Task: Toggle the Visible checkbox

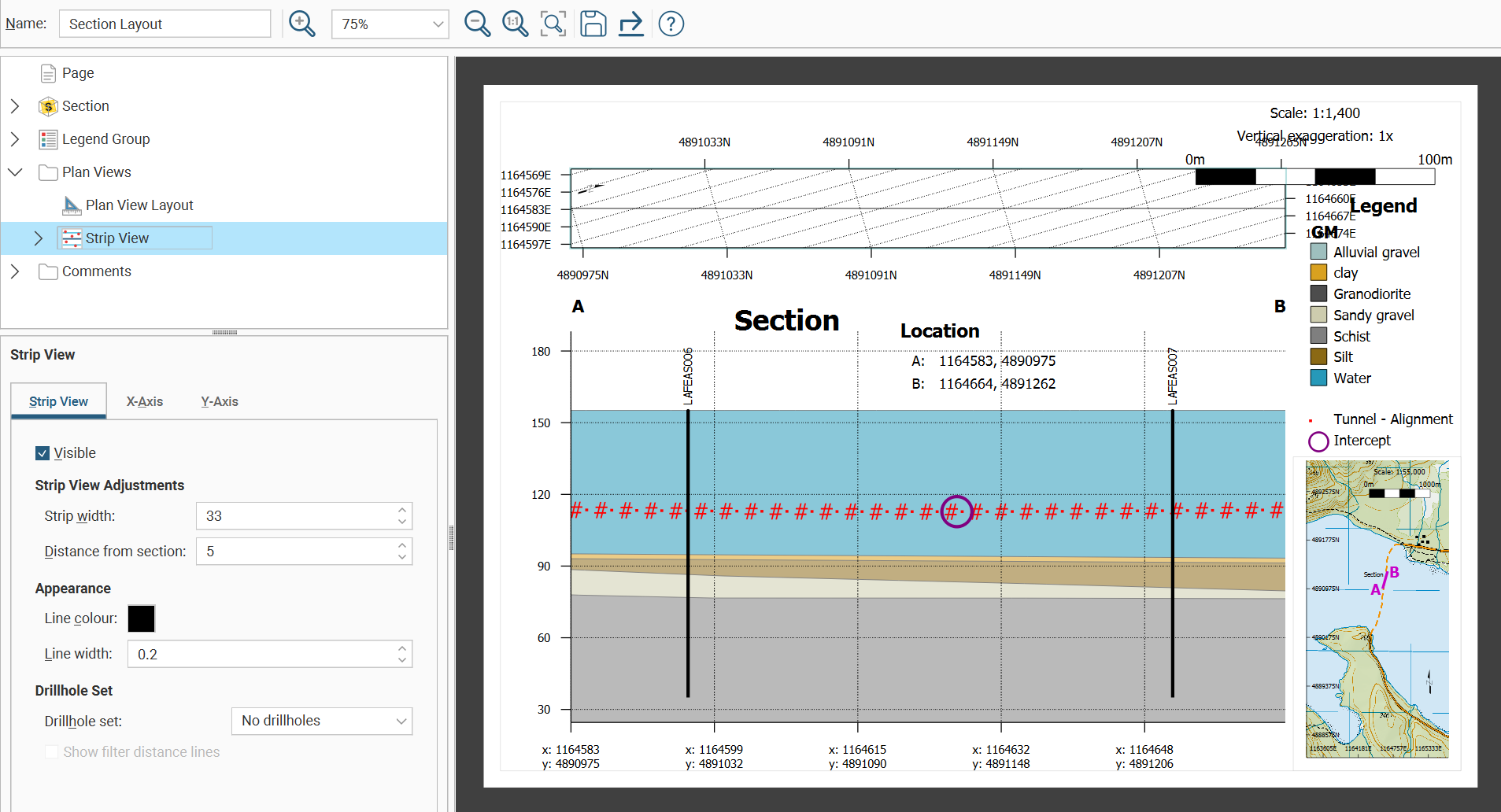Action: [43, 453]
